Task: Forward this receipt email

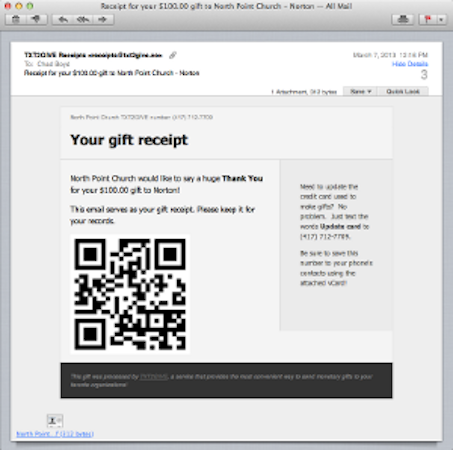Action: click(x=103, y=19)
